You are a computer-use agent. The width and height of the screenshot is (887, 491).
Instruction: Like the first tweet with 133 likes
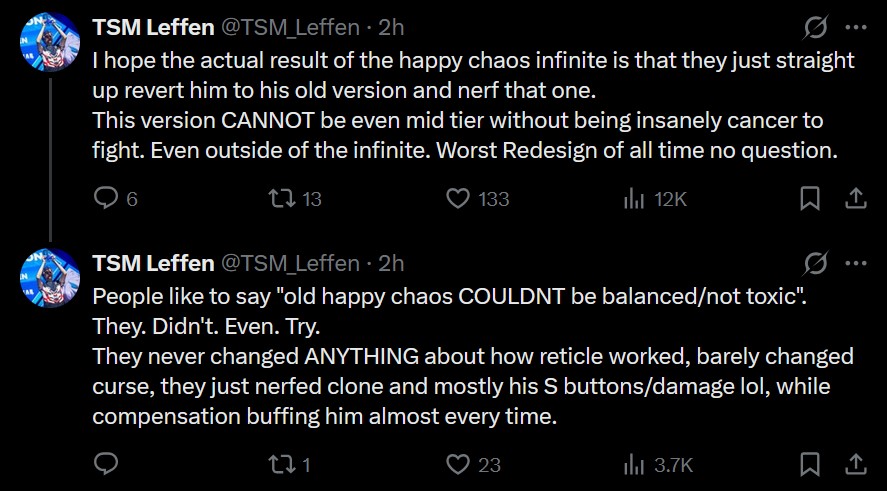pos(458,199)
